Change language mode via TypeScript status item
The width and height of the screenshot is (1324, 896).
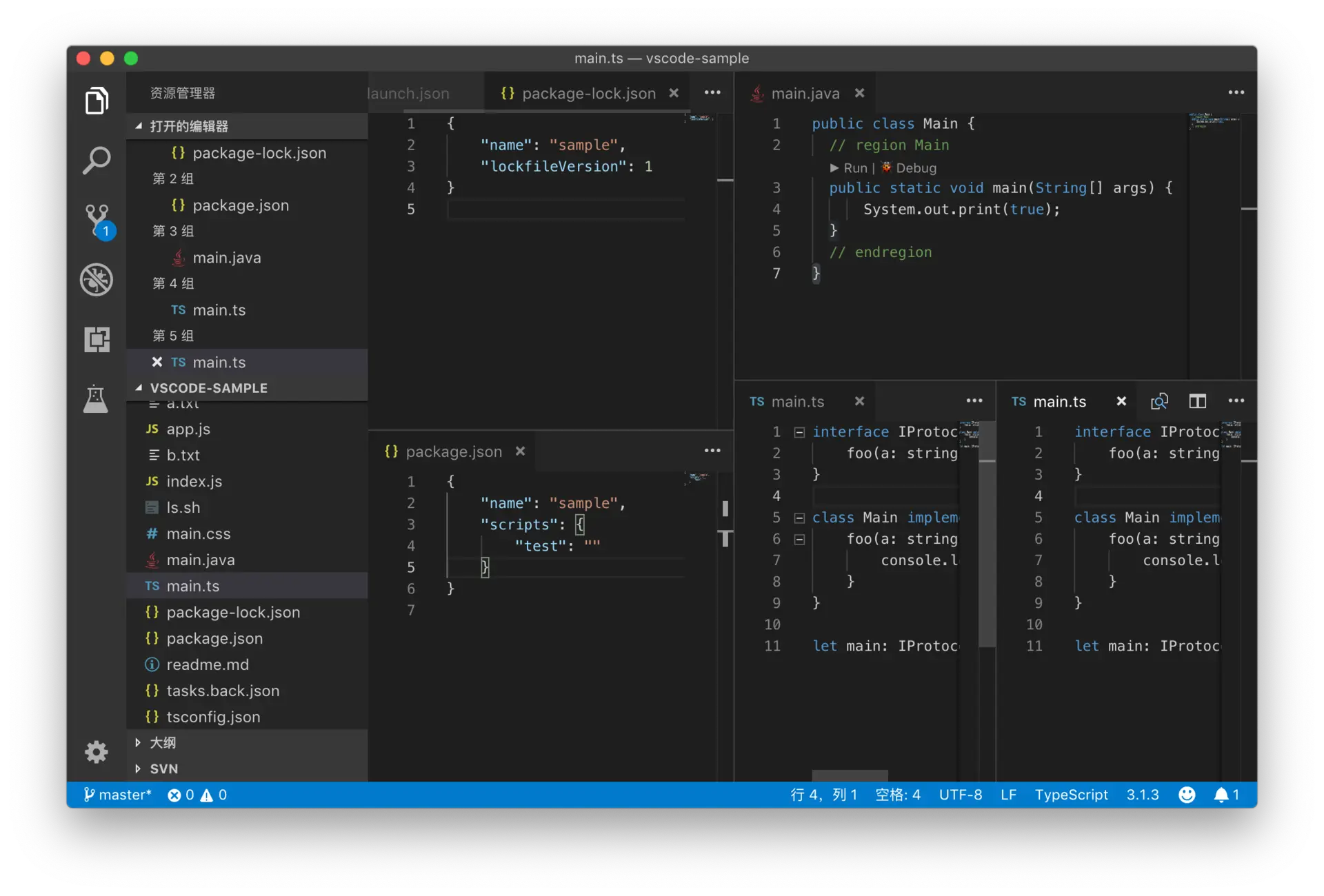(x=1071, y=795)
